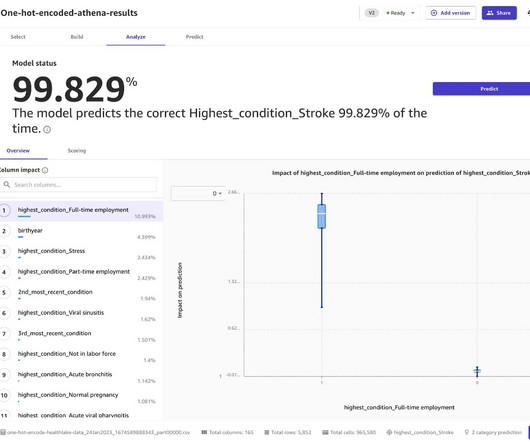The width and height of the screenshot is (530, 442).
Task: Select the 3rd_most_recent_condition row
Action: [81, 336]
